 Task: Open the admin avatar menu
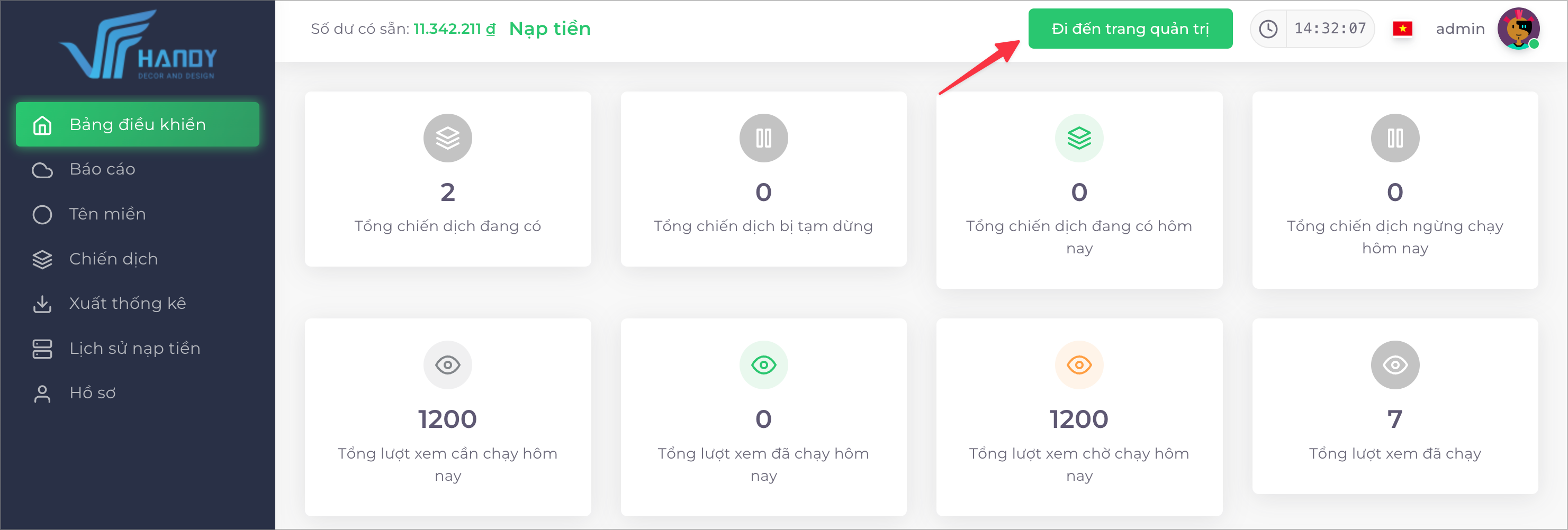(1518, 29)
